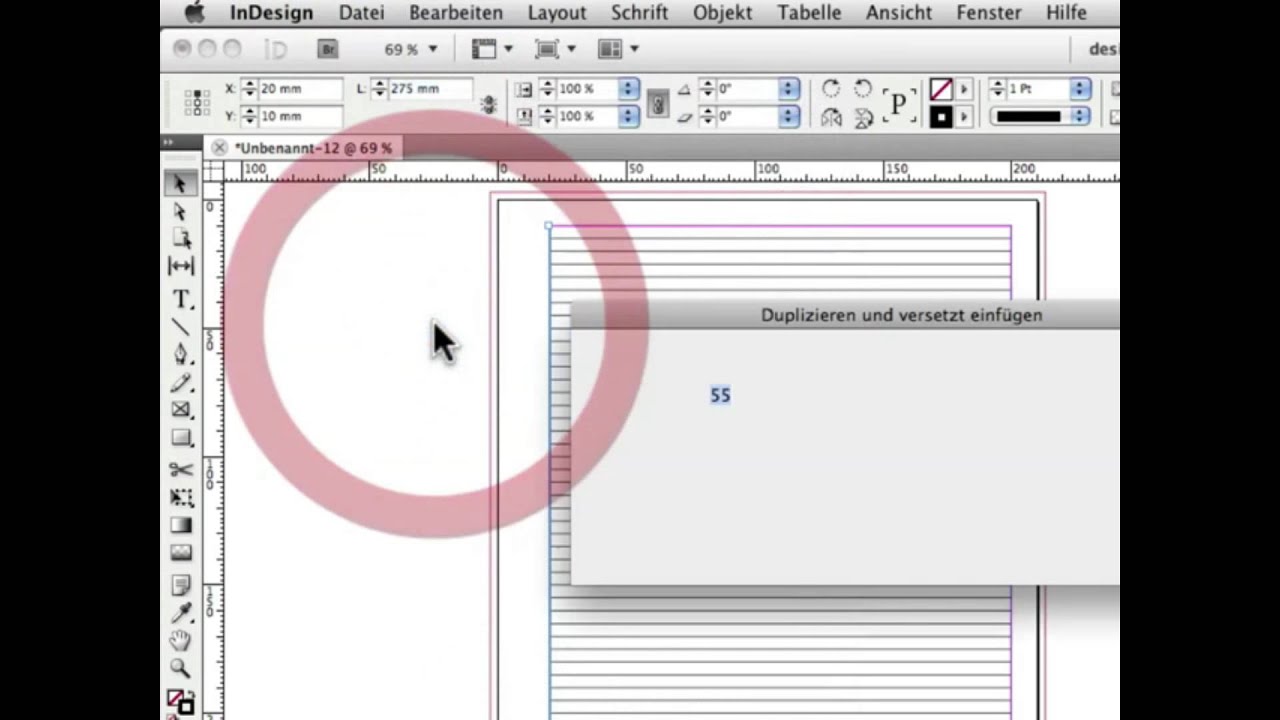Open the InDesign application menu

click(271, 13)
